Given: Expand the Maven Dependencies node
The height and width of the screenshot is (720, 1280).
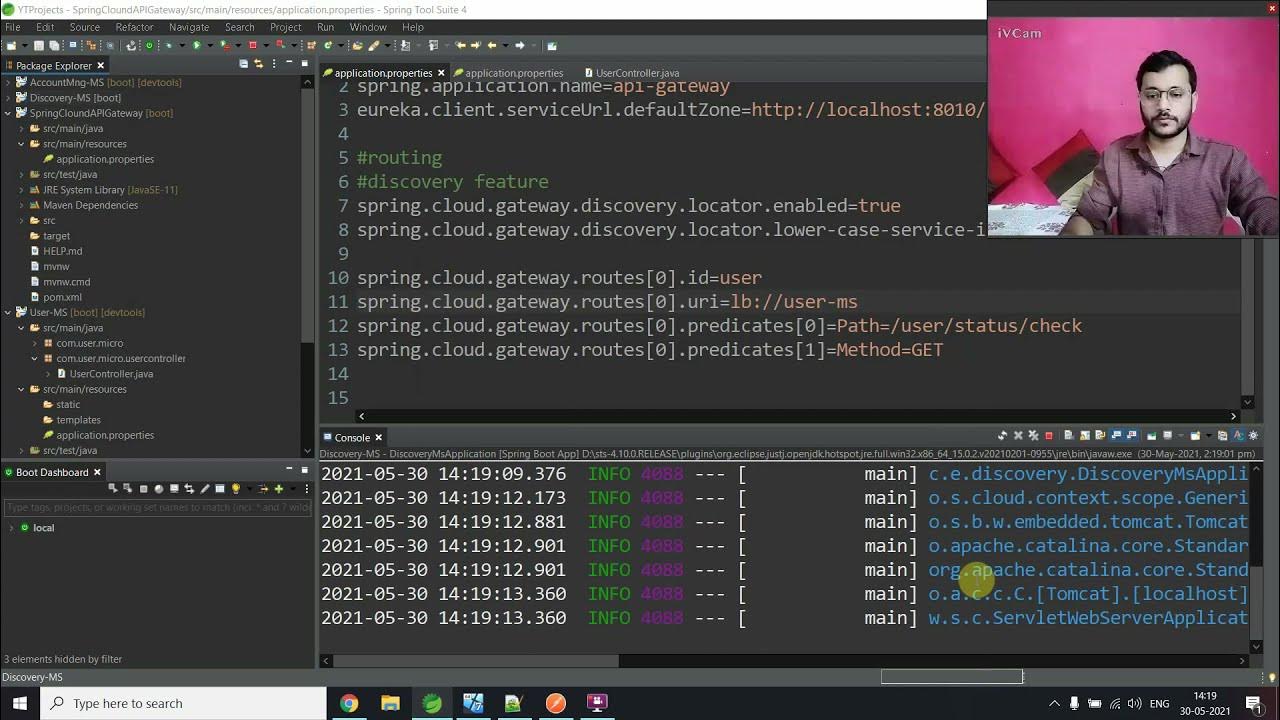Looking at the screenshot, I should point(21,205).
